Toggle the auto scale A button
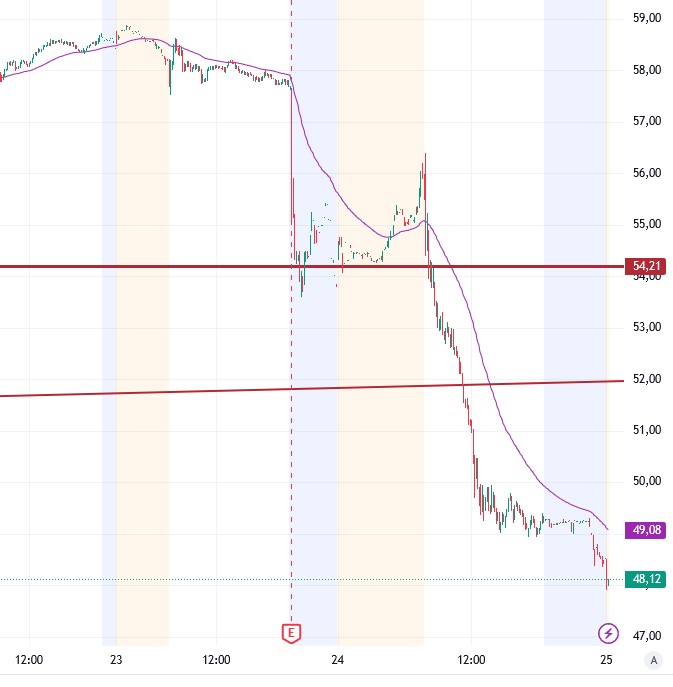The width and height of the screenshot is (673, 687). pyautogui.click(x=653, y=660)
